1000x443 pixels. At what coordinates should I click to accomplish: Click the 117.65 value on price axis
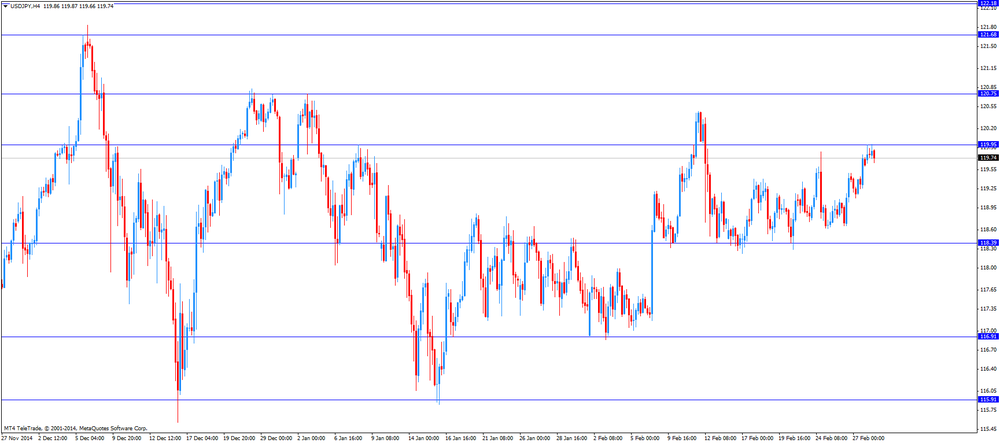click(x=989, y=289)
